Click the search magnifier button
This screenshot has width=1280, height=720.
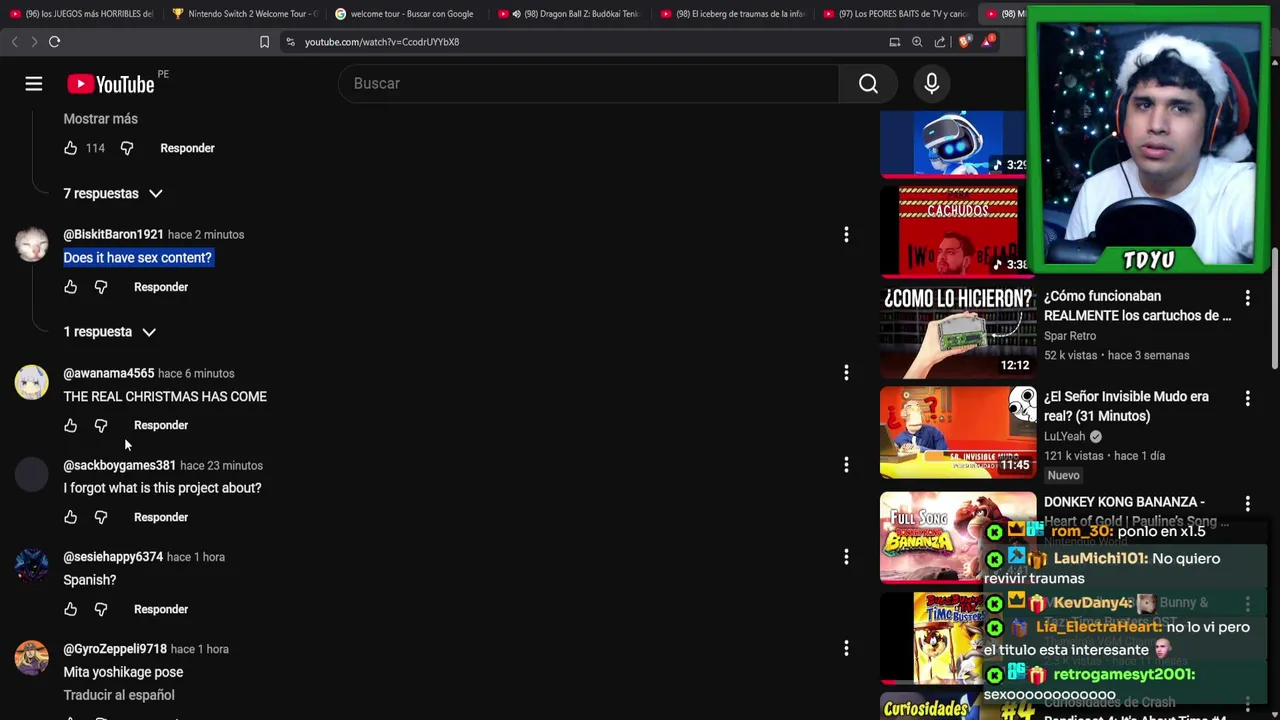click(x=868, y=84)
